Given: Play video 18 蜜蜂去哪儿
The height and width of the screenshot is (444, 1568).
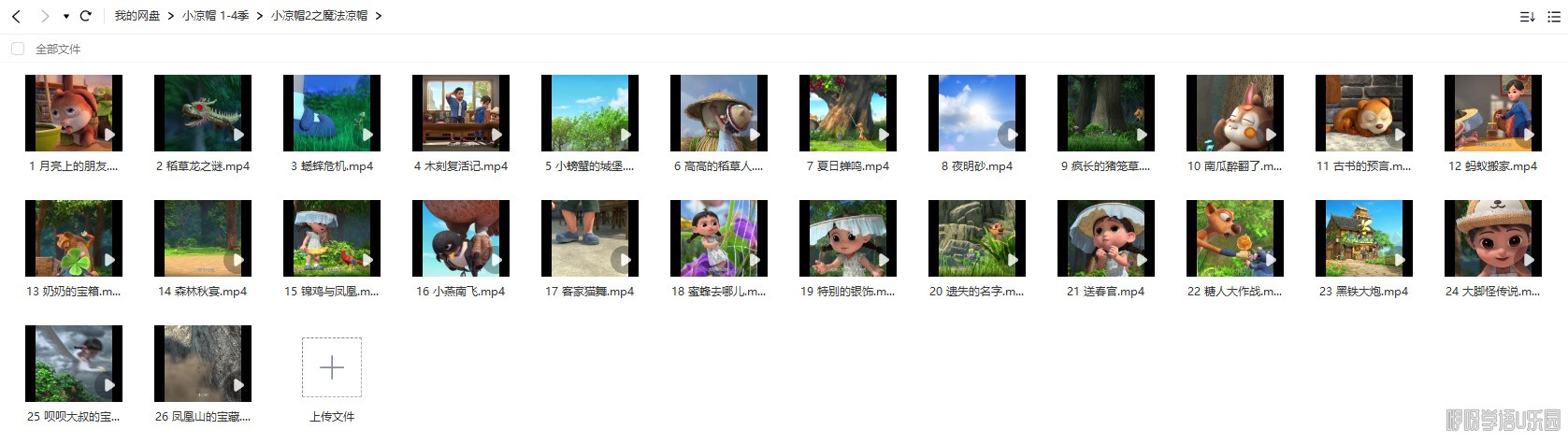Looking at the screenshot, I should pos(755,260).
